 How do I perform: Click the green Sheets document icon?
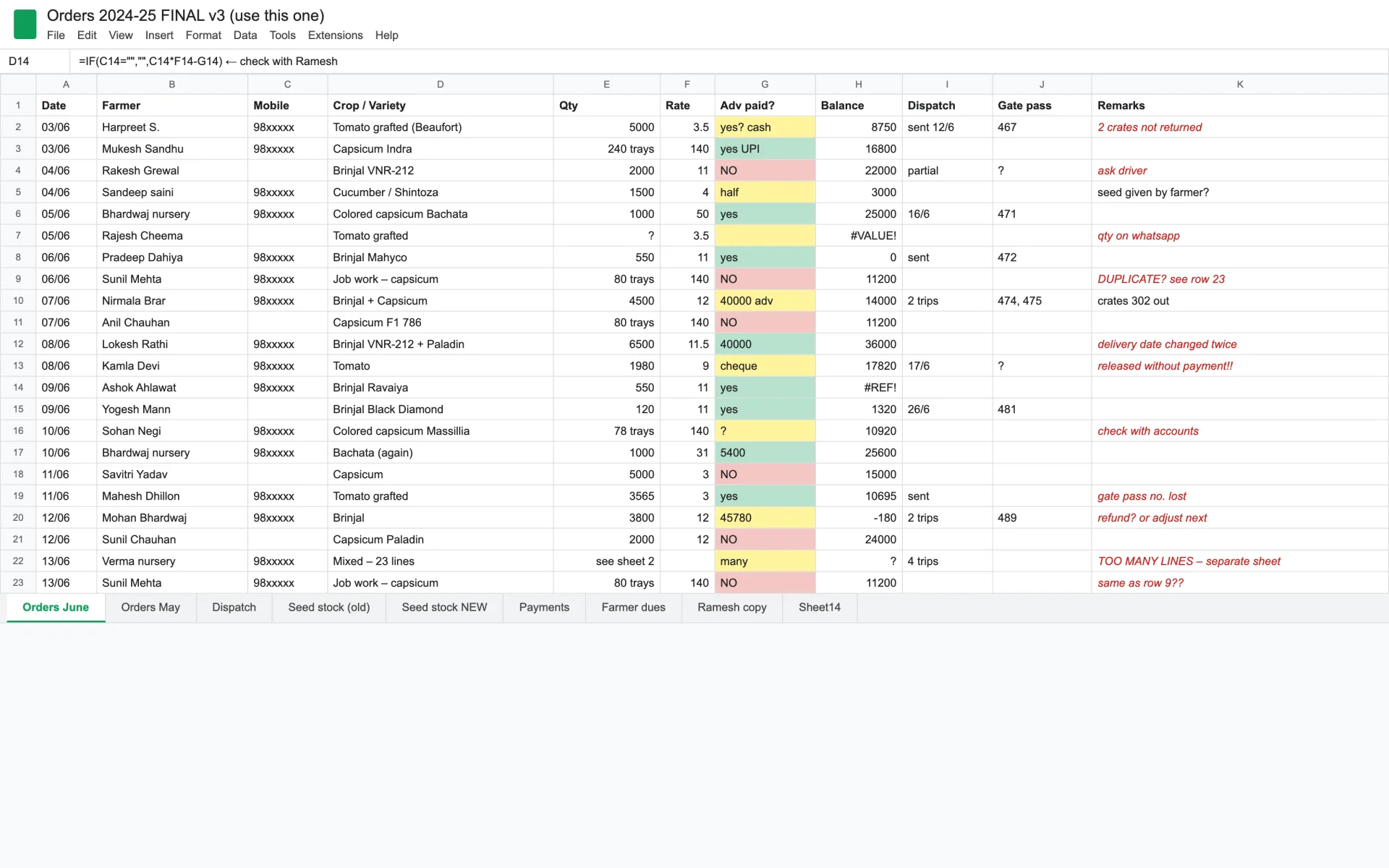tap(25, 24)
